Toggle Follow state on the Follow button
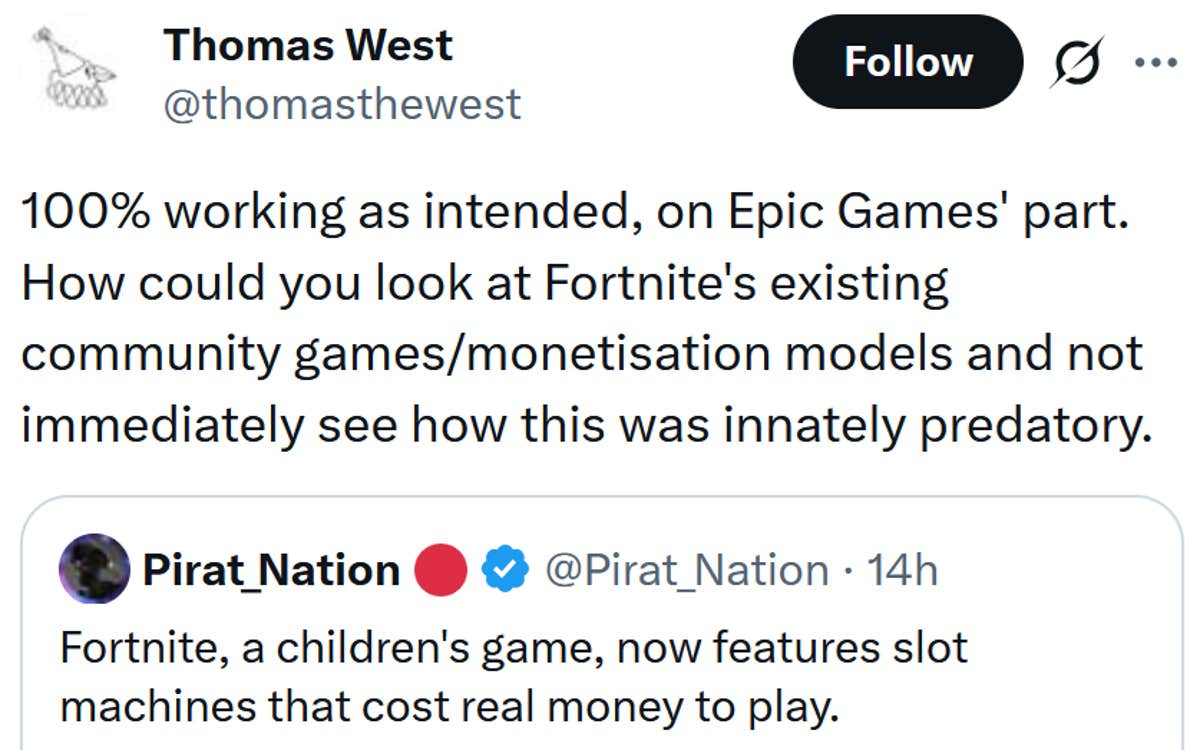This screenshot has width=1200, height=750. [x=907, y=62]
